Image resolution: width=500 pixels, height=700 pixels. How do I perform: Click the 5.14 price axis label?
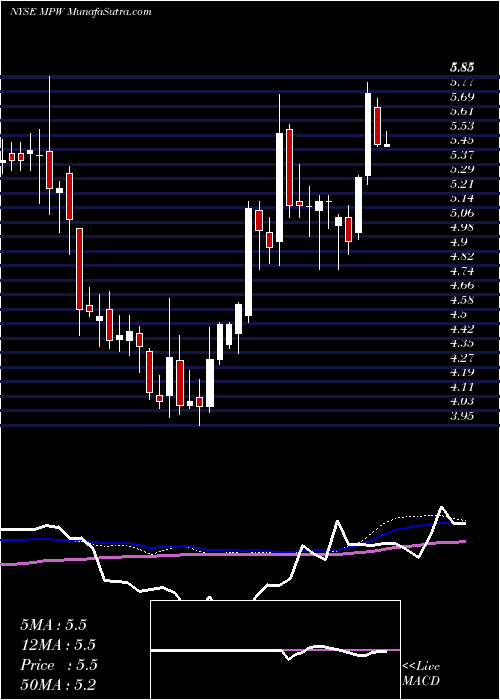click(x=462, y=198)
